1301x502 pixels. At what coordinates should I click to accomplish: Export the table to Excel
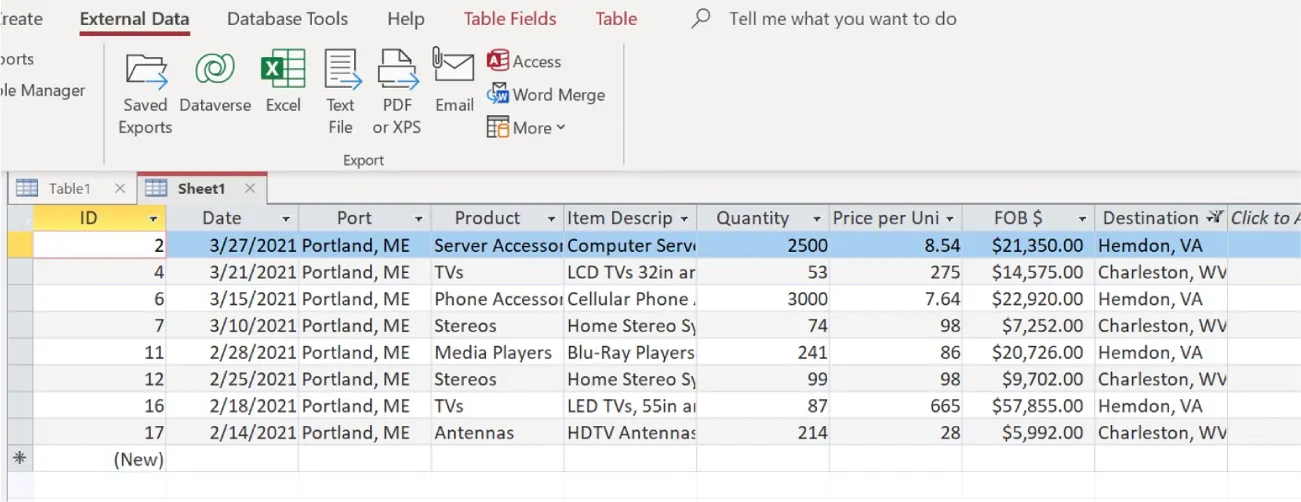283,83
